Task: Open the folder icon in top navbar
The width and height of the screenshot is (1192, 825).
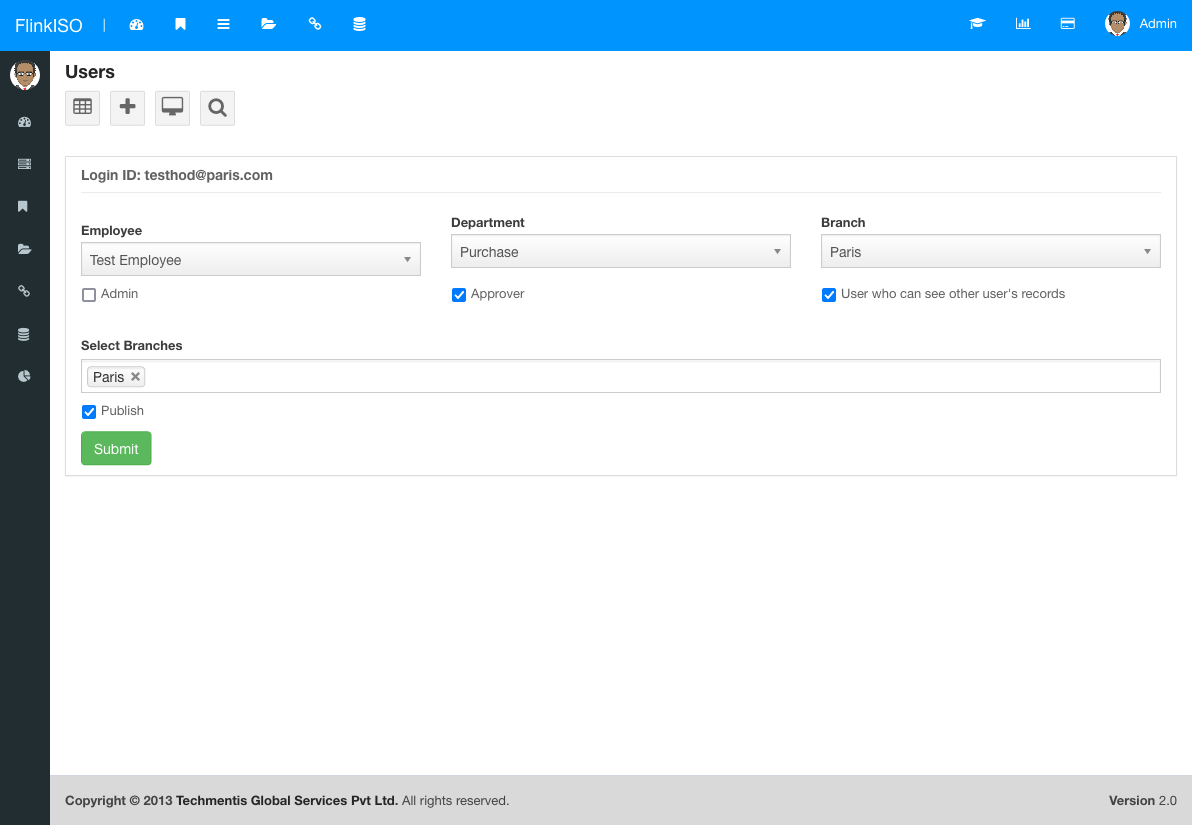Action: (x=268, y=24)
